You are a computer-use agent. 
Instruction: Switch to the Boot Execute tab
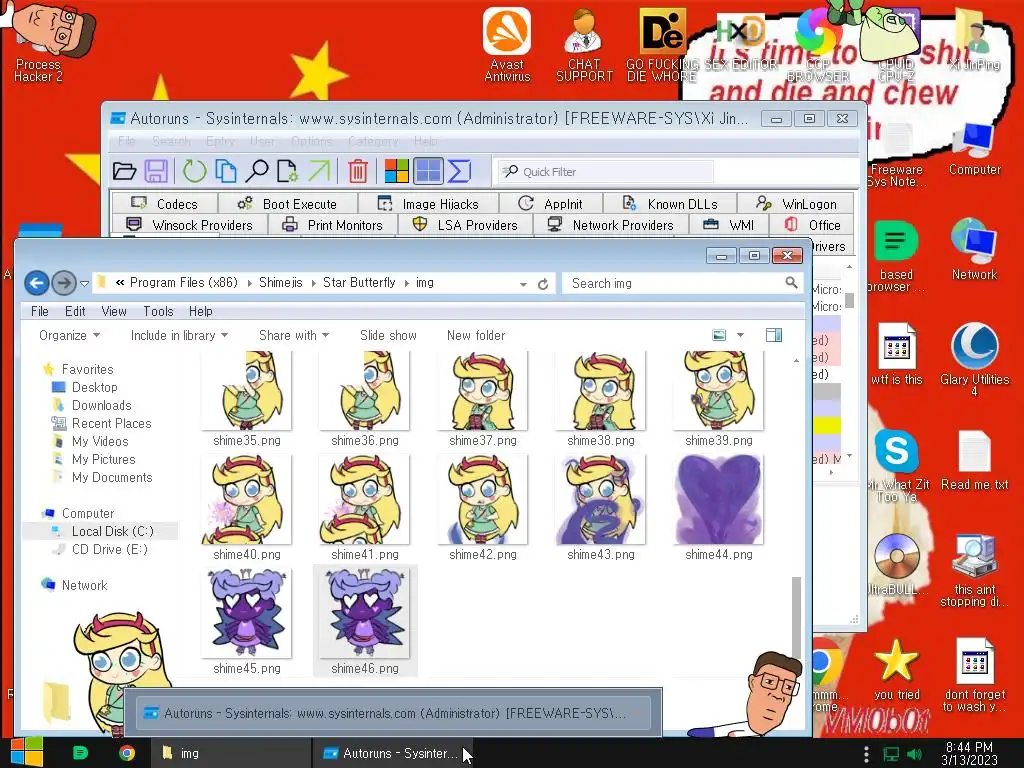coord(287,204)
